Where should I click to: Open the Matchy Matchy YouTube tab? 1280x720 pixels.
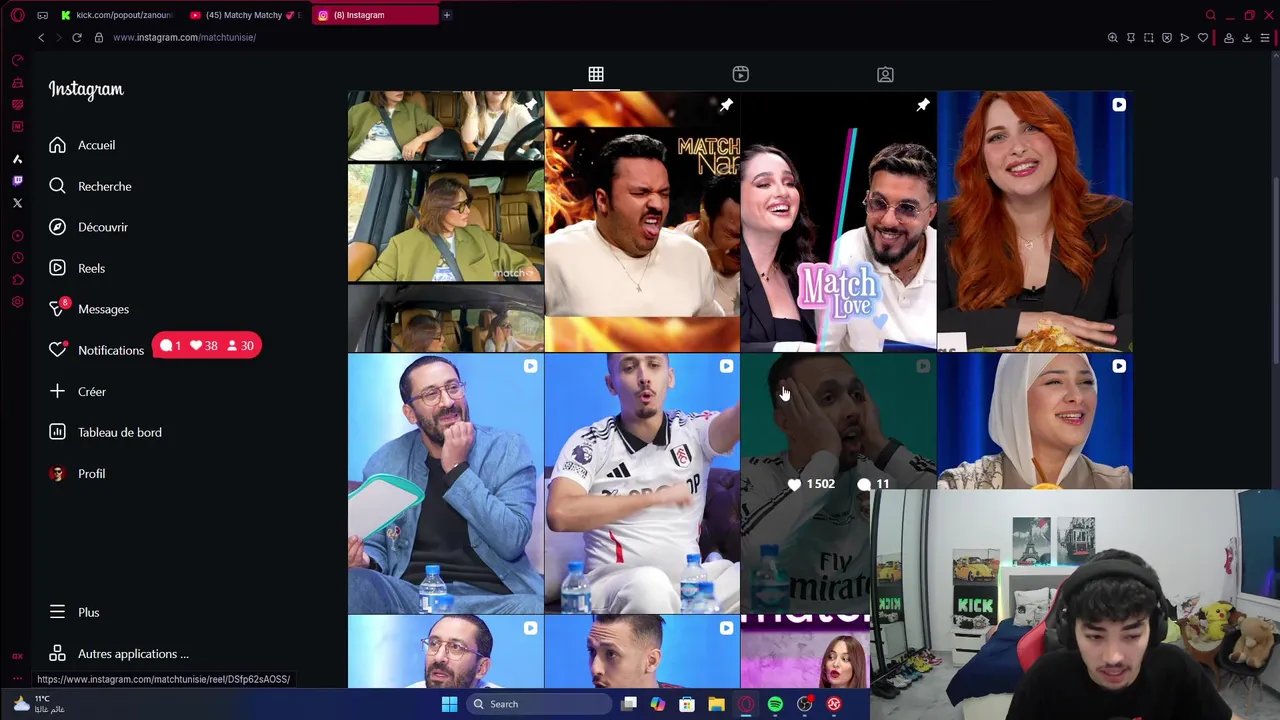point(245,15)
